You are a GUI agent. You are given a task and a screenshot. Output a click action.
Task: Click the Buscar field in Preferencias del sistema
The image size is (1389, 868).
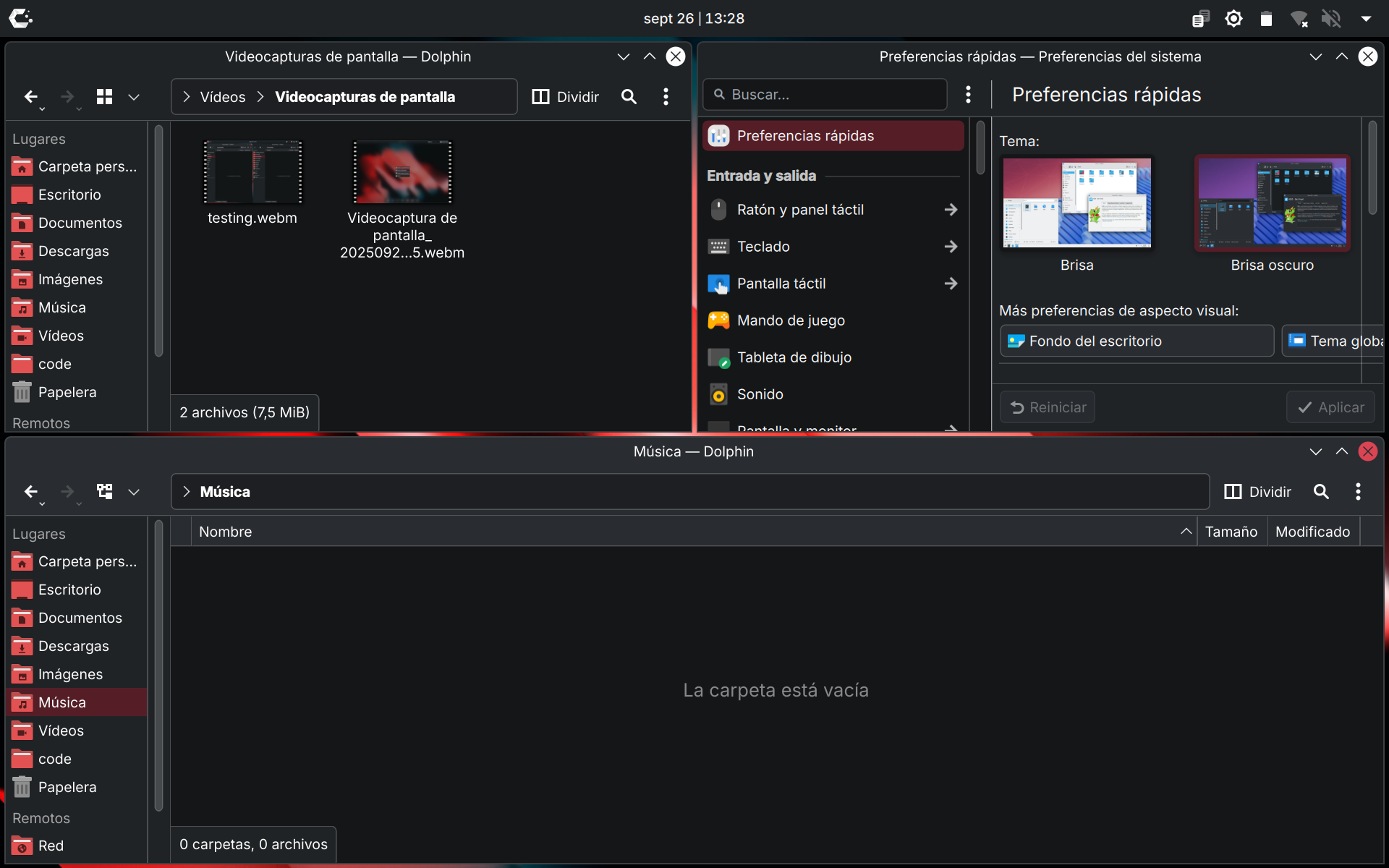point(825,94)
